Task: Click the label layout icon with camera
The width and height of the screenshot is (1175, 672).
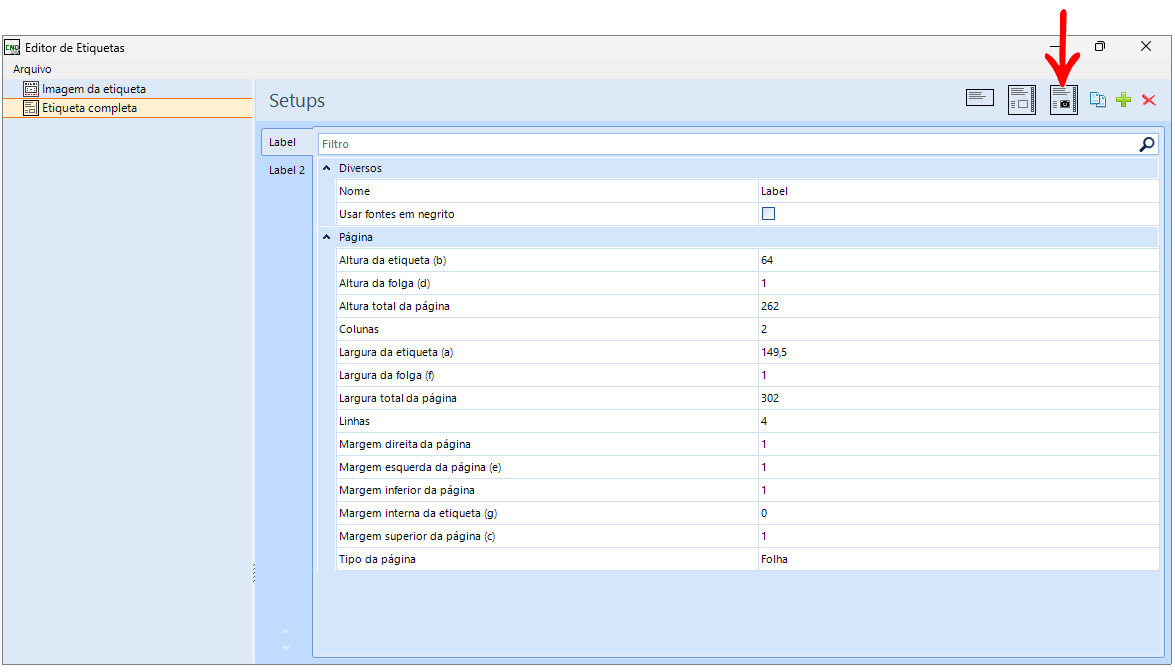Action: tap(1063, 100)
